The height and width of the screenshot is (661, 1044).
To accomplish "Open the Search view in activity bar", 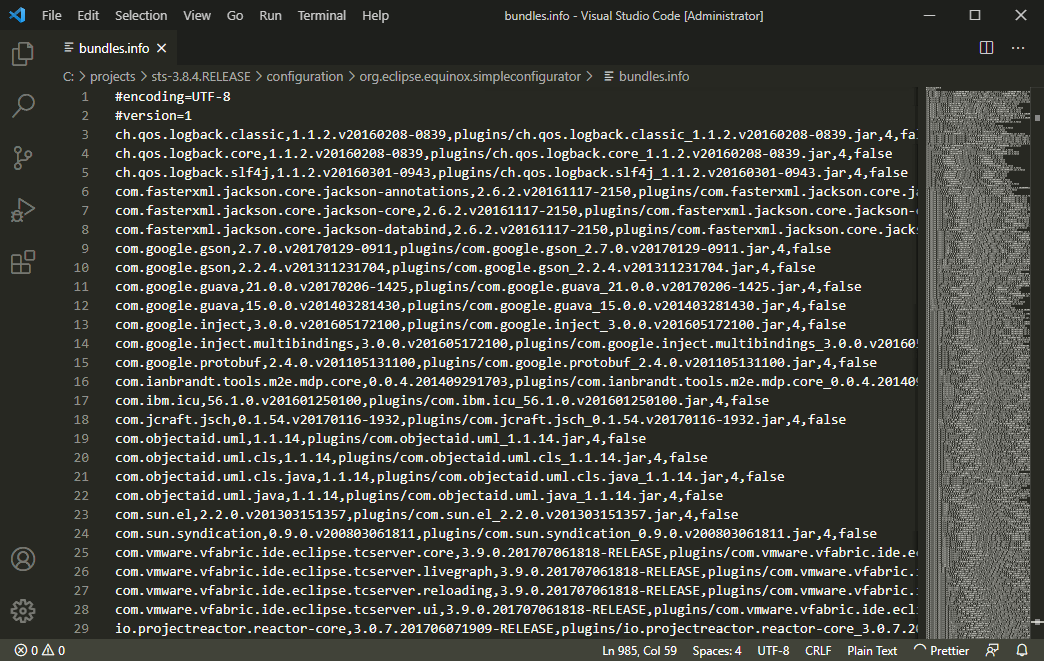I will [x=23, y=106].
